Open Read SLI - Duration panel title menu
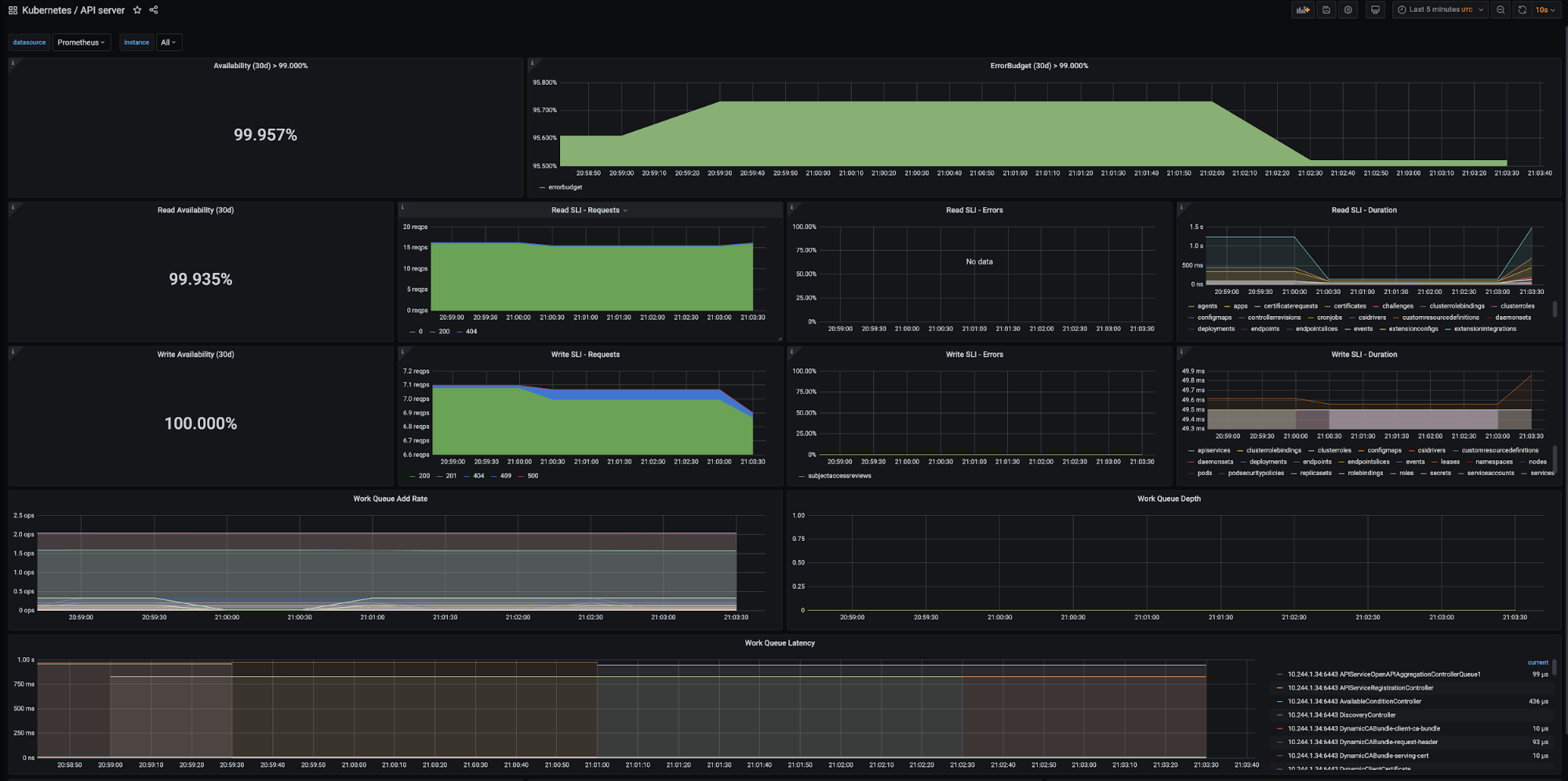 1364,210
